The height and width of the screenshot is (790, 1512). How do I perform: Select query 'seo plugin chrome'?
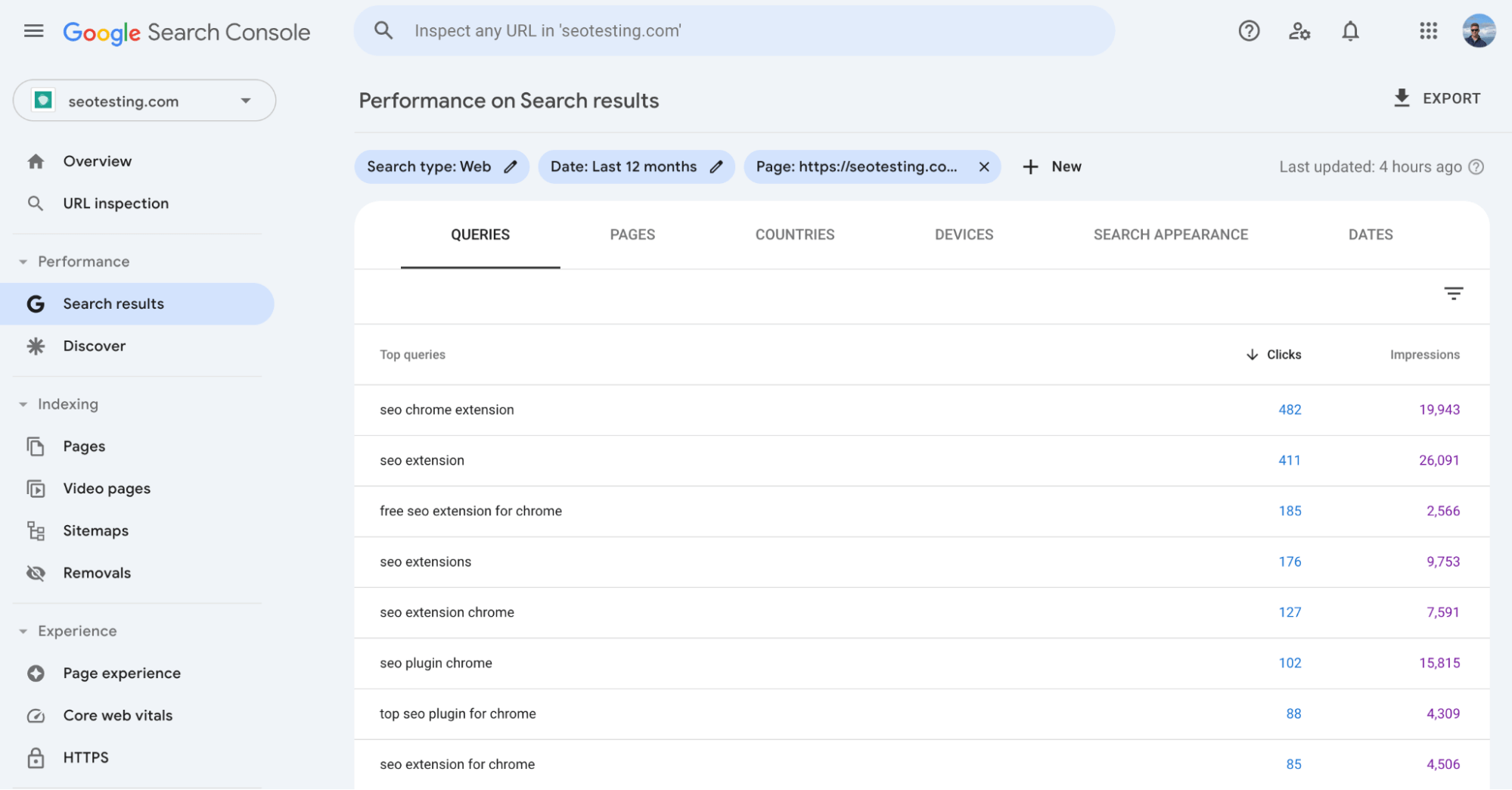coord(436,664)
